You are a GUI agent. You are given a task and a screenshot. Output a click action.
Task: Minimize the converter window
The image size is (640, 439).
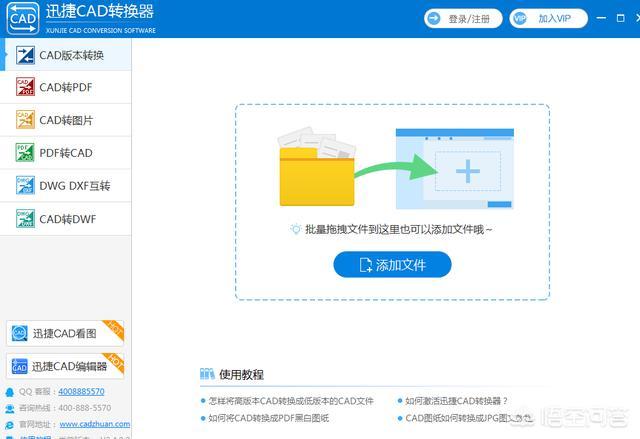601,18
